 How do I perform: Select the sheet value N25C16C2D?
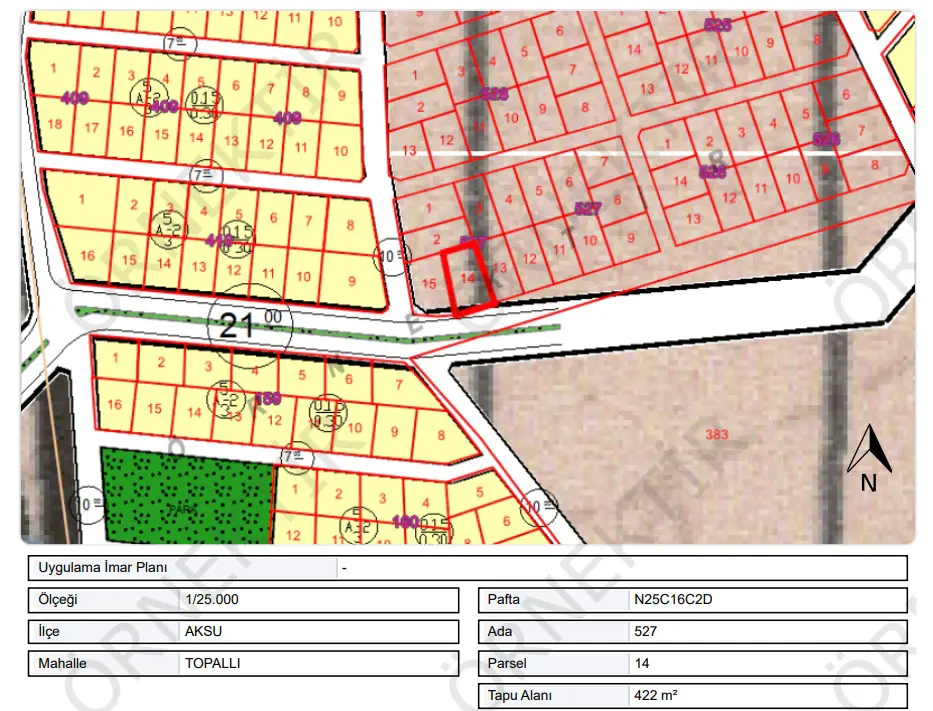(673, 599)
